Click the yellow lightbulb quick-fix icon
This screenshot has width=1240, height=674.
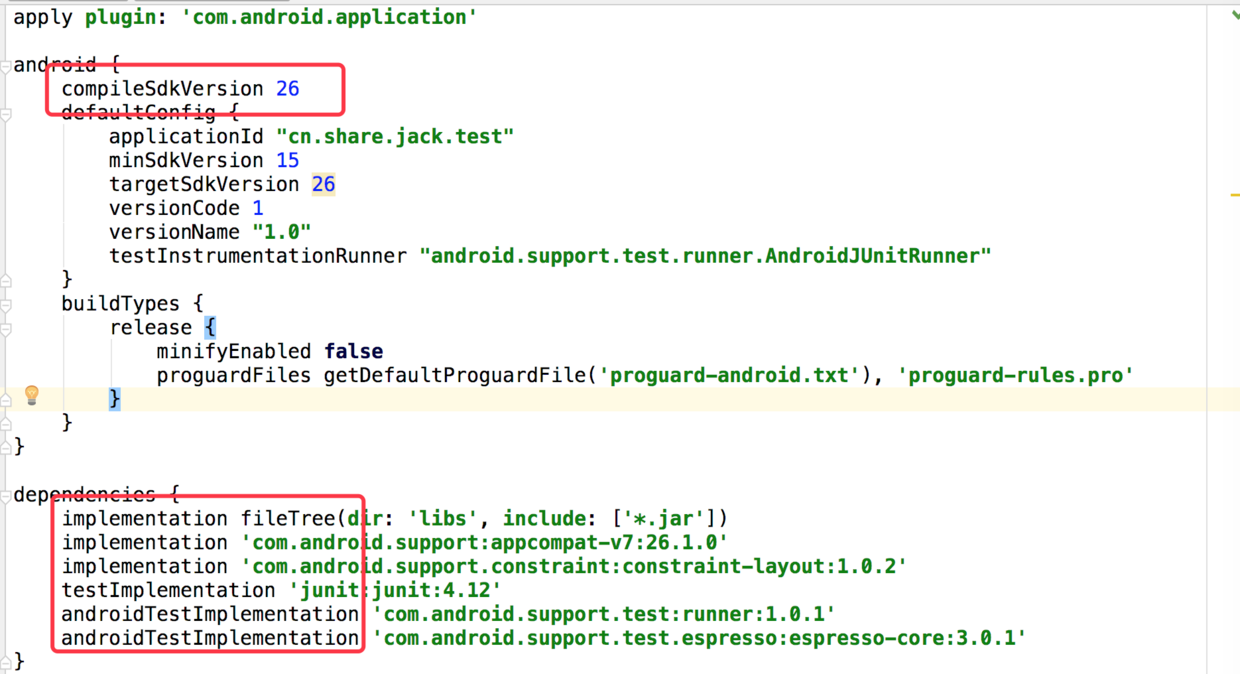[31, 395]
